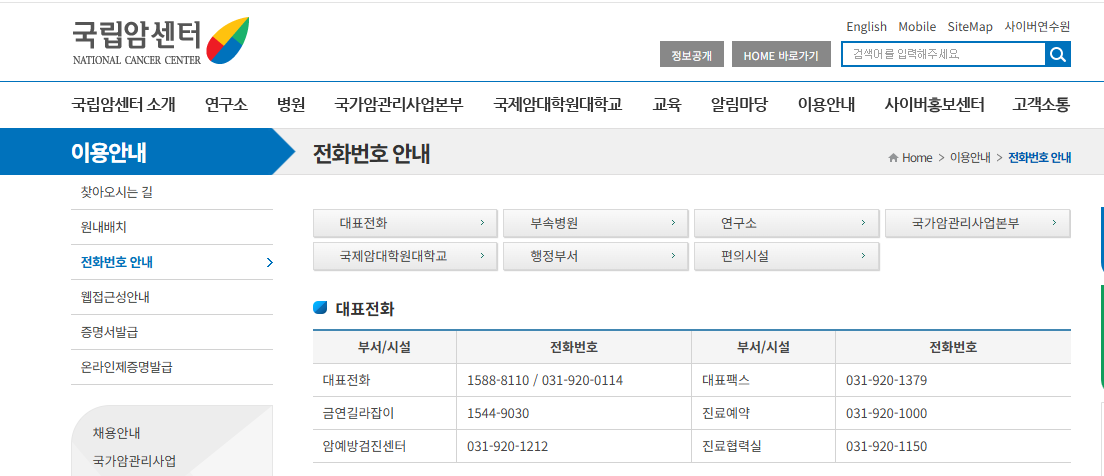Click the 진료협력실 table cell

coord(764,446)
